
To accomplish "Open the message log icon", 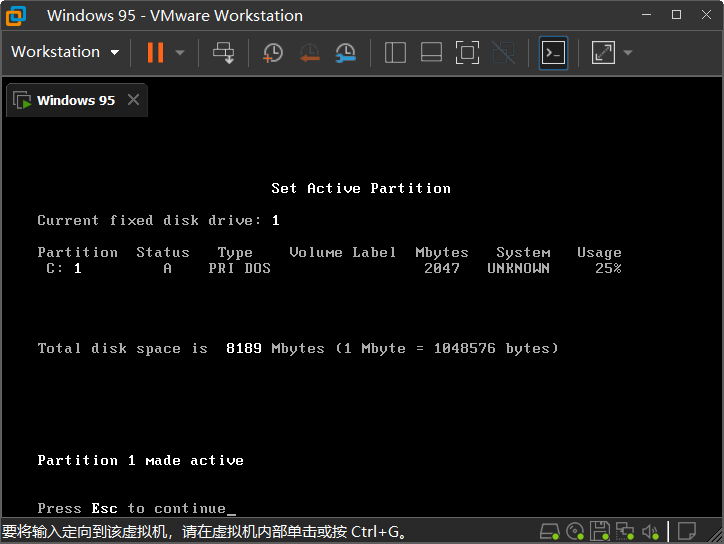I will pyautogui.click(x=687, y=531).
